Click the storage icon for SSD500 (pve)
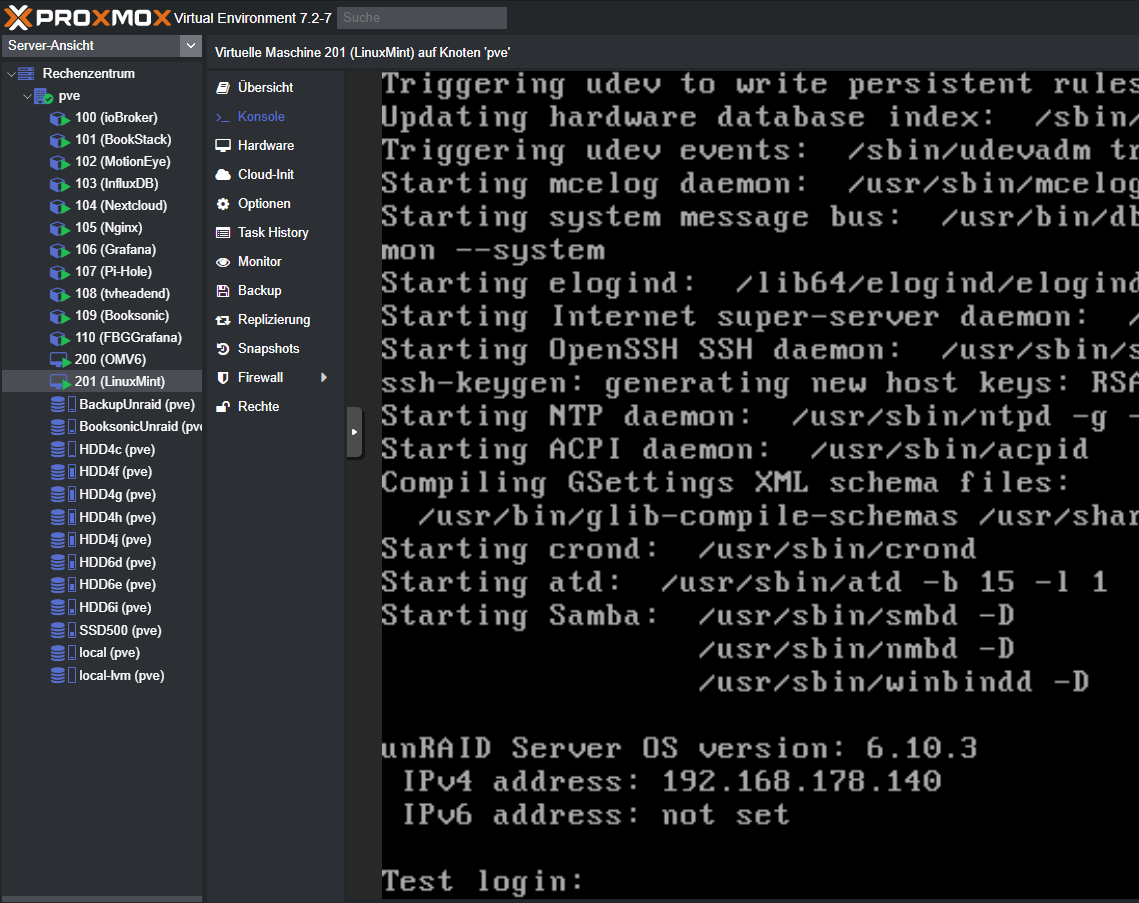Image resolution: width=1139 pixels, height=903 pixels. pyautogui.click(x=63, y=631)
